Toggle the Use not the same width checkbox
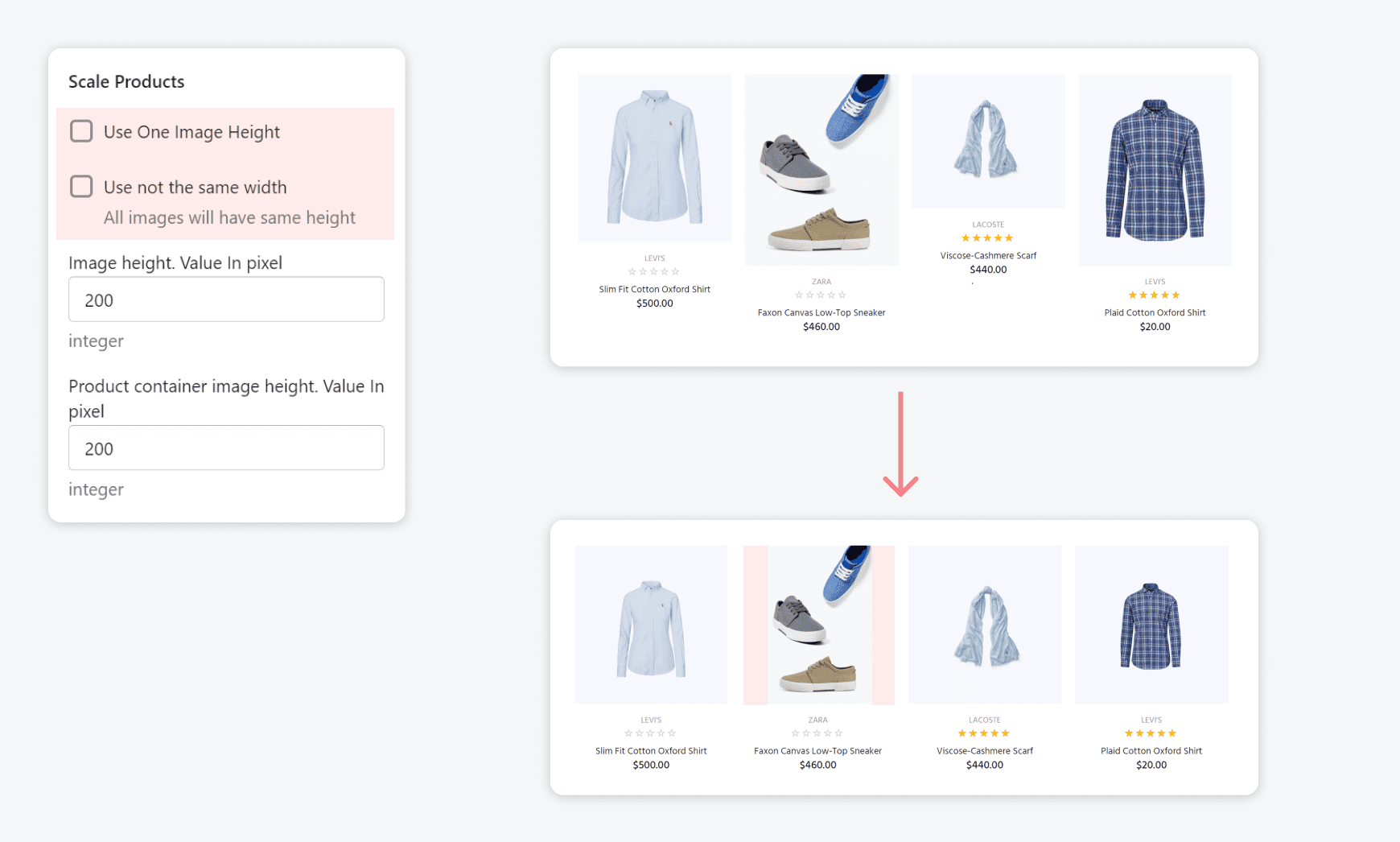 [81, 187]
